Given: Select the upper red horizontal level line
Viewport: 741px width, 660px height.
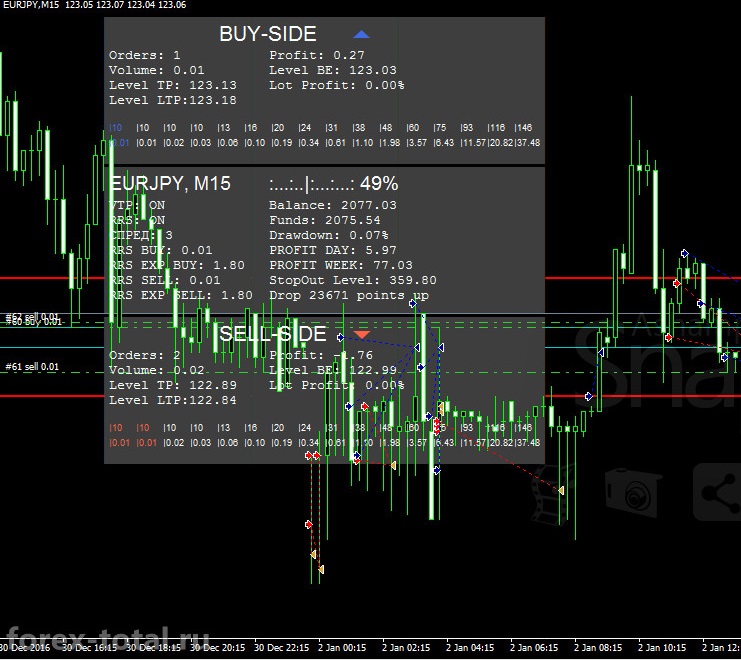Looking at the screenshot, I should coord(52,278).
